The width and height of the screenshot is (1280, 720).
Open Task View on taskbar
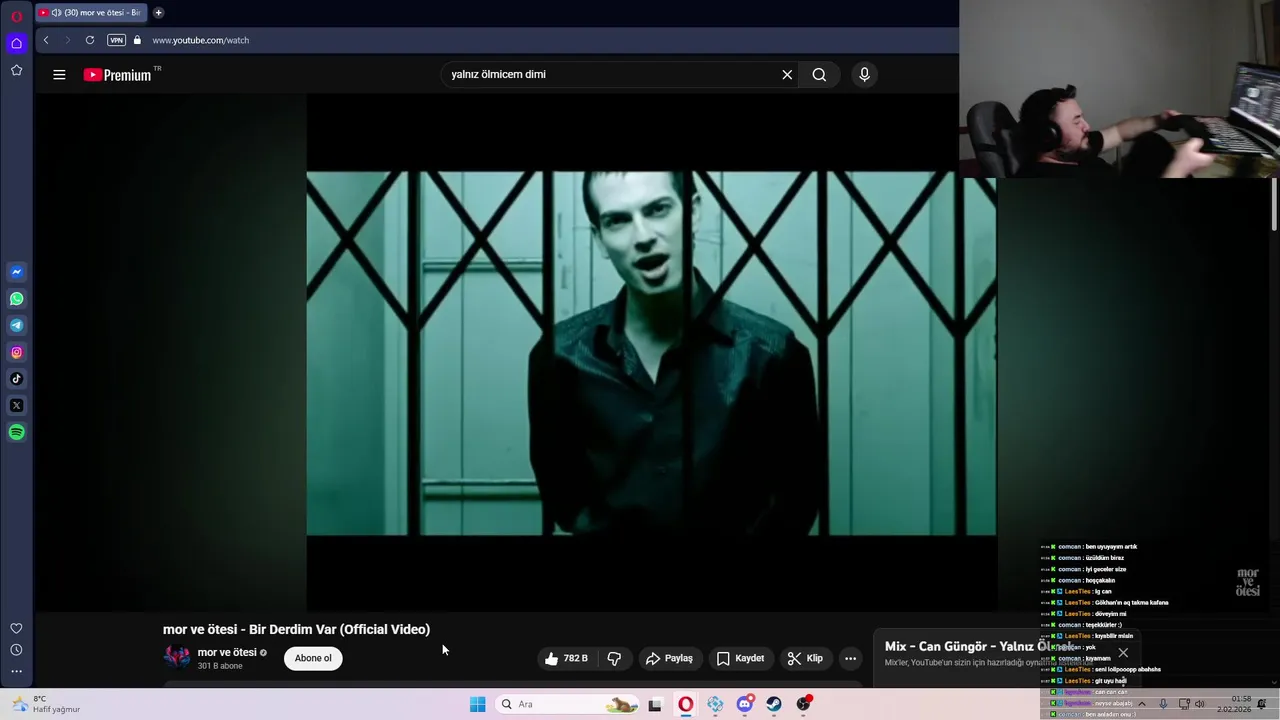coord(655,704)
